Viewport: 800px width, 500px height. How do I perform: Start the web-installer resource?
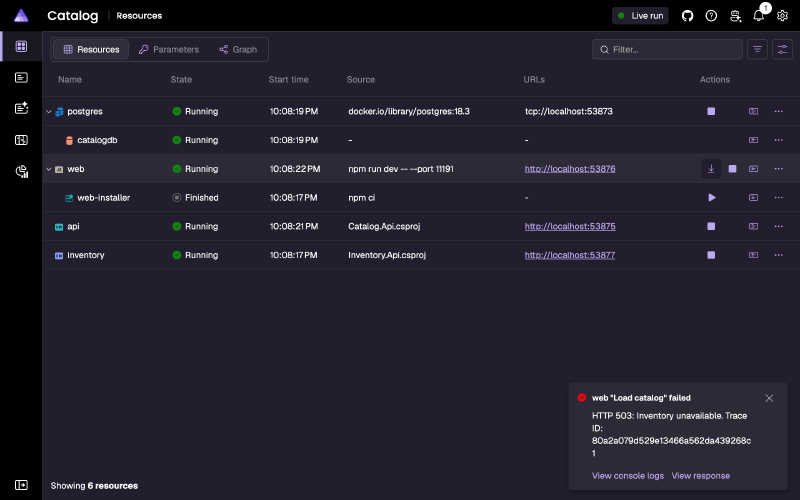712,197
